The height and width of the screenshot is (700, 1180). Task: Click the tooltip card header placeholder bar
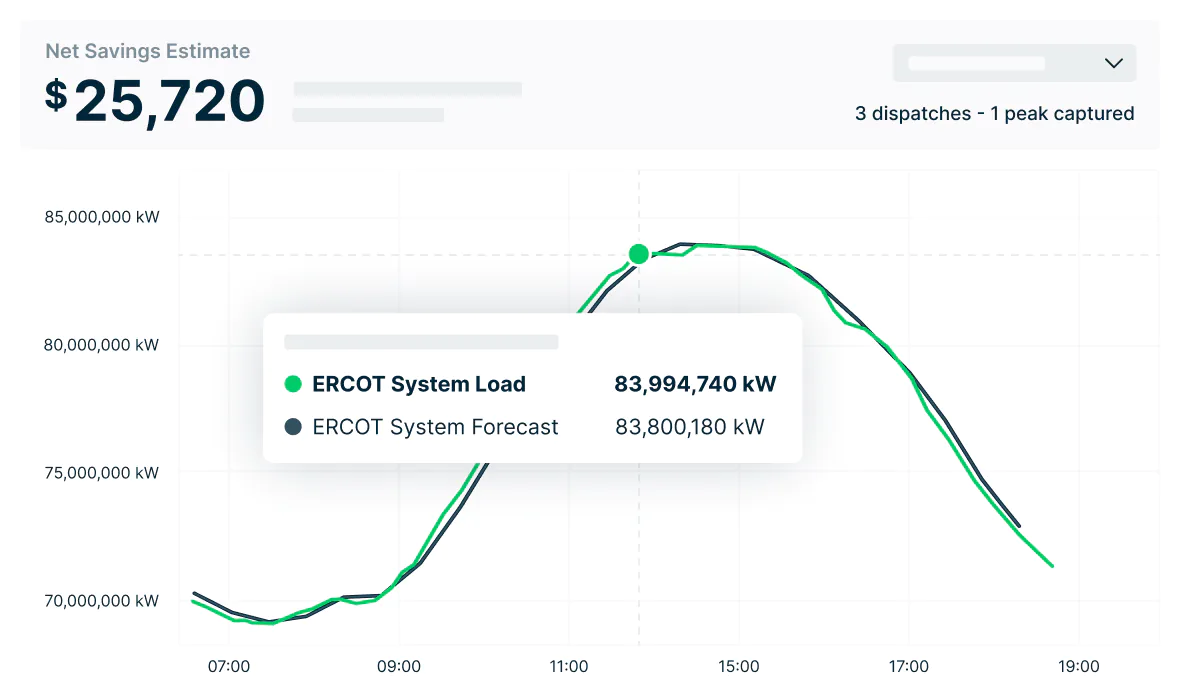[420, 341]
